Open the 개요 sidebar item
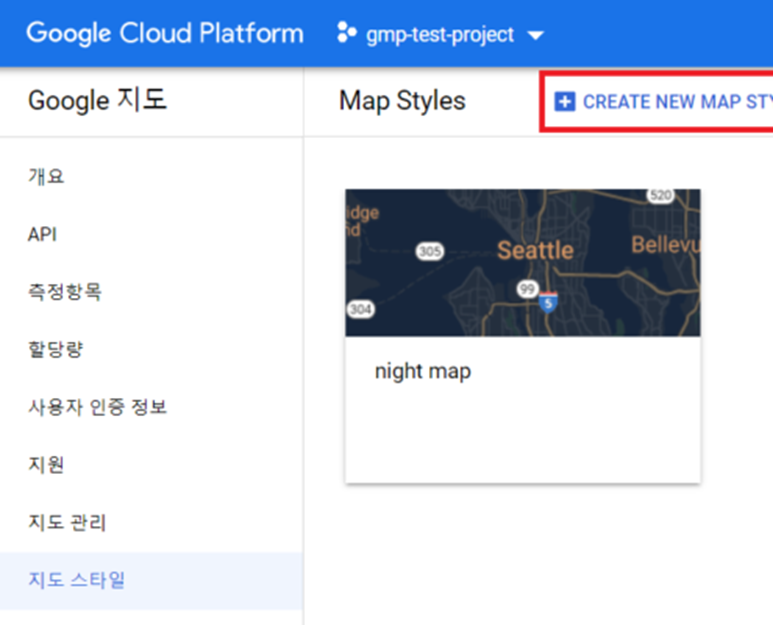This screenshot has width=773, height=625. coord(46,176)
